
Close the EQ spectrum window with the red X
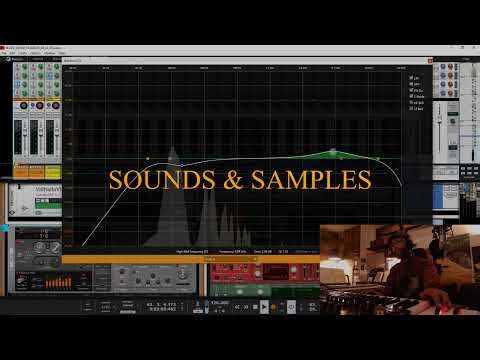pyautogui.click(x=430, y=61)
